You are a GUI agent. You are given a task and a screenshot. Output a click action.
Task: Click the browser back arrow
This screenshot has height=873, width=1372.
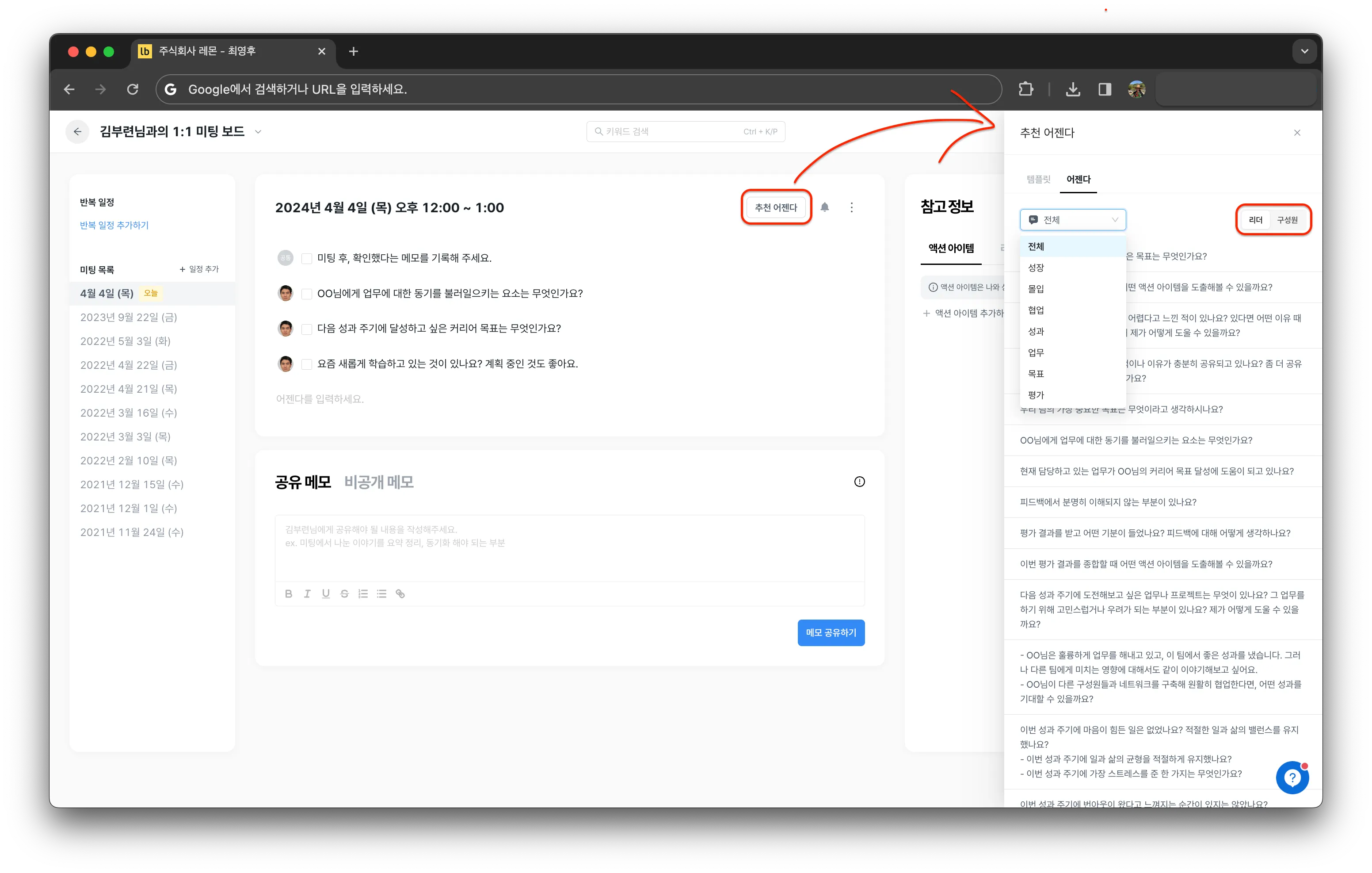[69, 89]
